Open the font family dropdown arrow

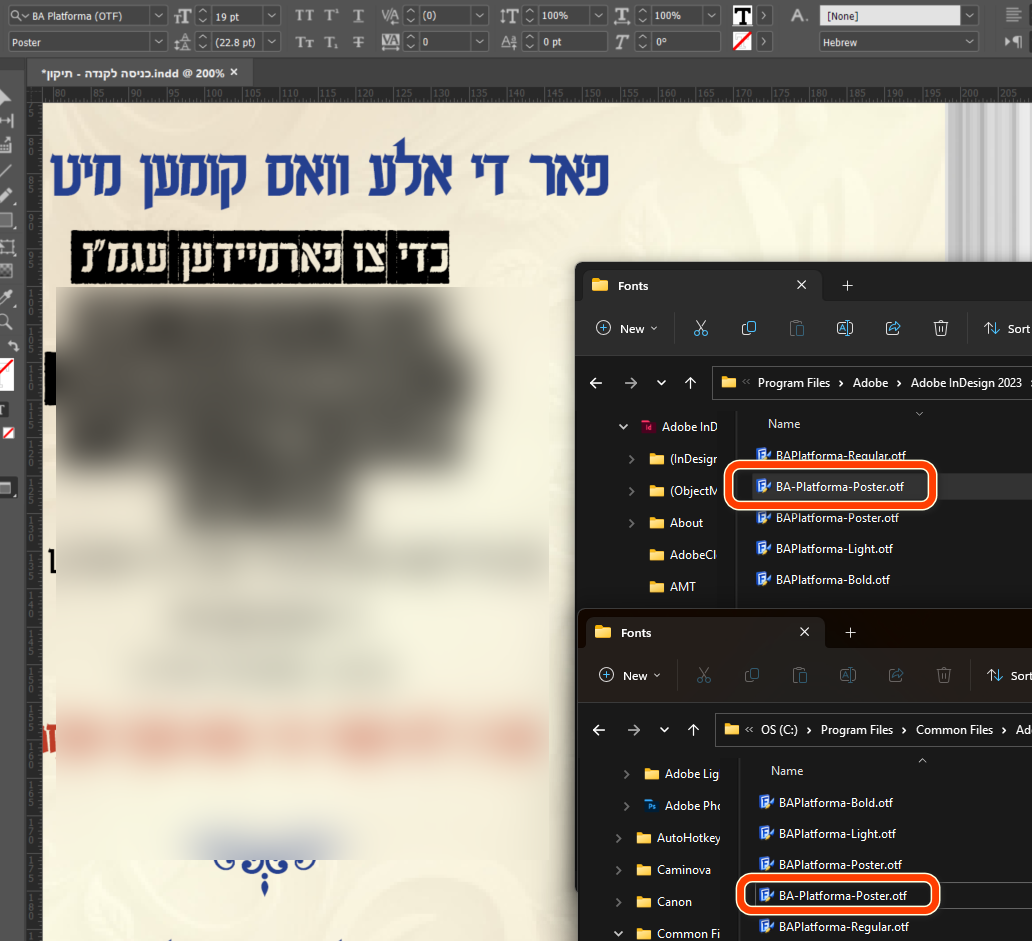point(158,15)
